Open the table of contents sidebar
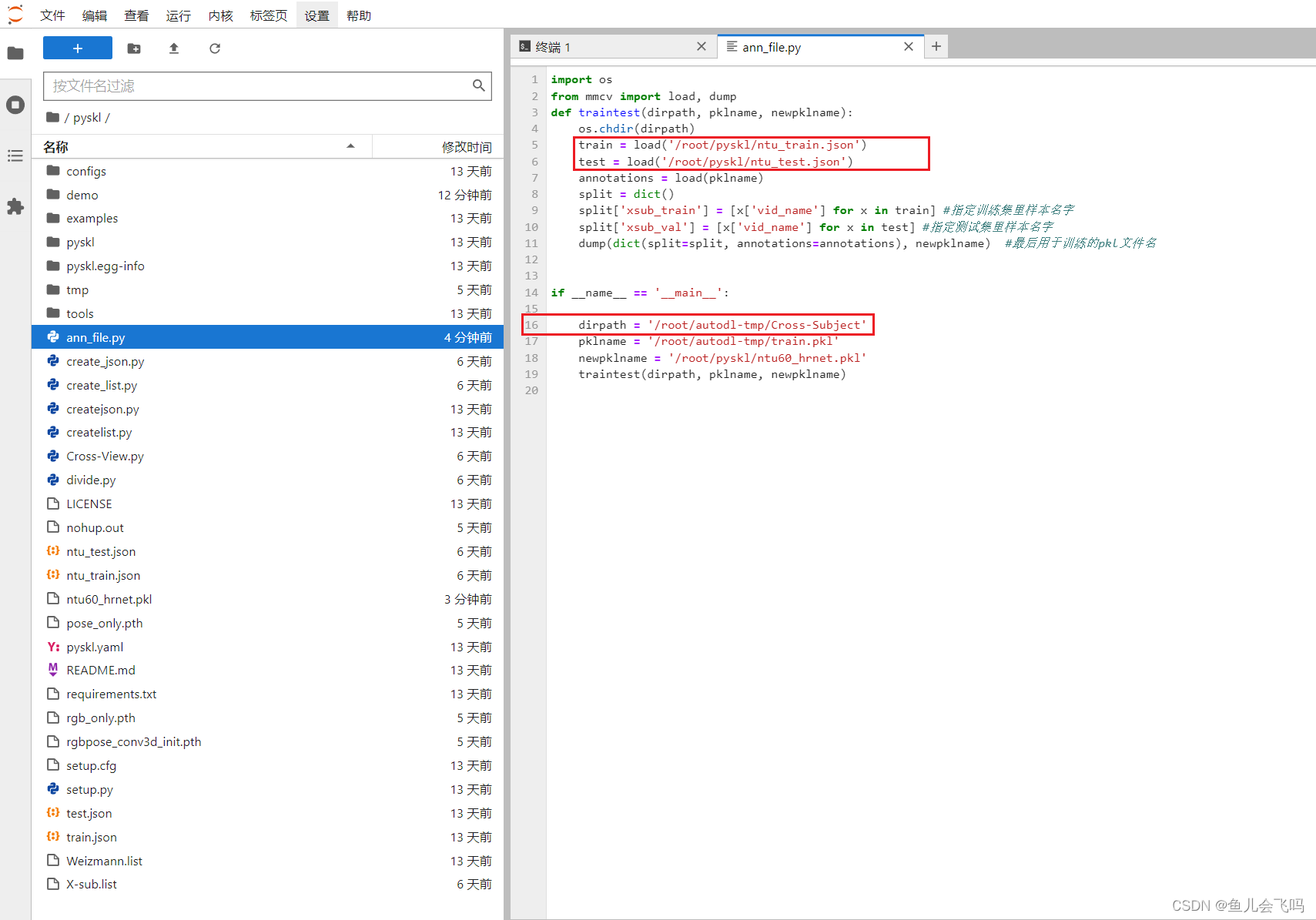The image size is (1316, 920). pos(15,156)
